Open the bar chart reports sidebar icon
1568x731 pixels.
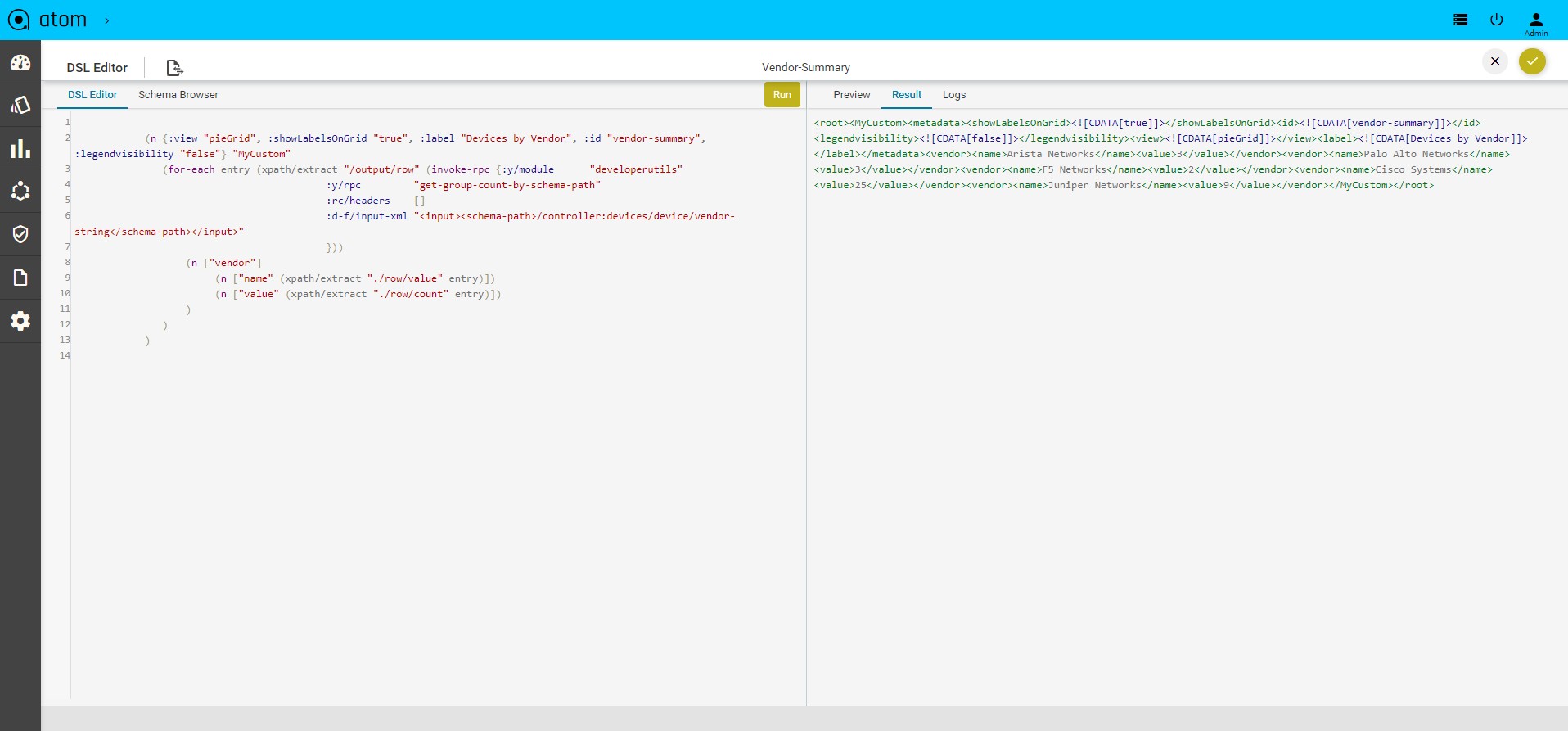click(x=20, y=148)
